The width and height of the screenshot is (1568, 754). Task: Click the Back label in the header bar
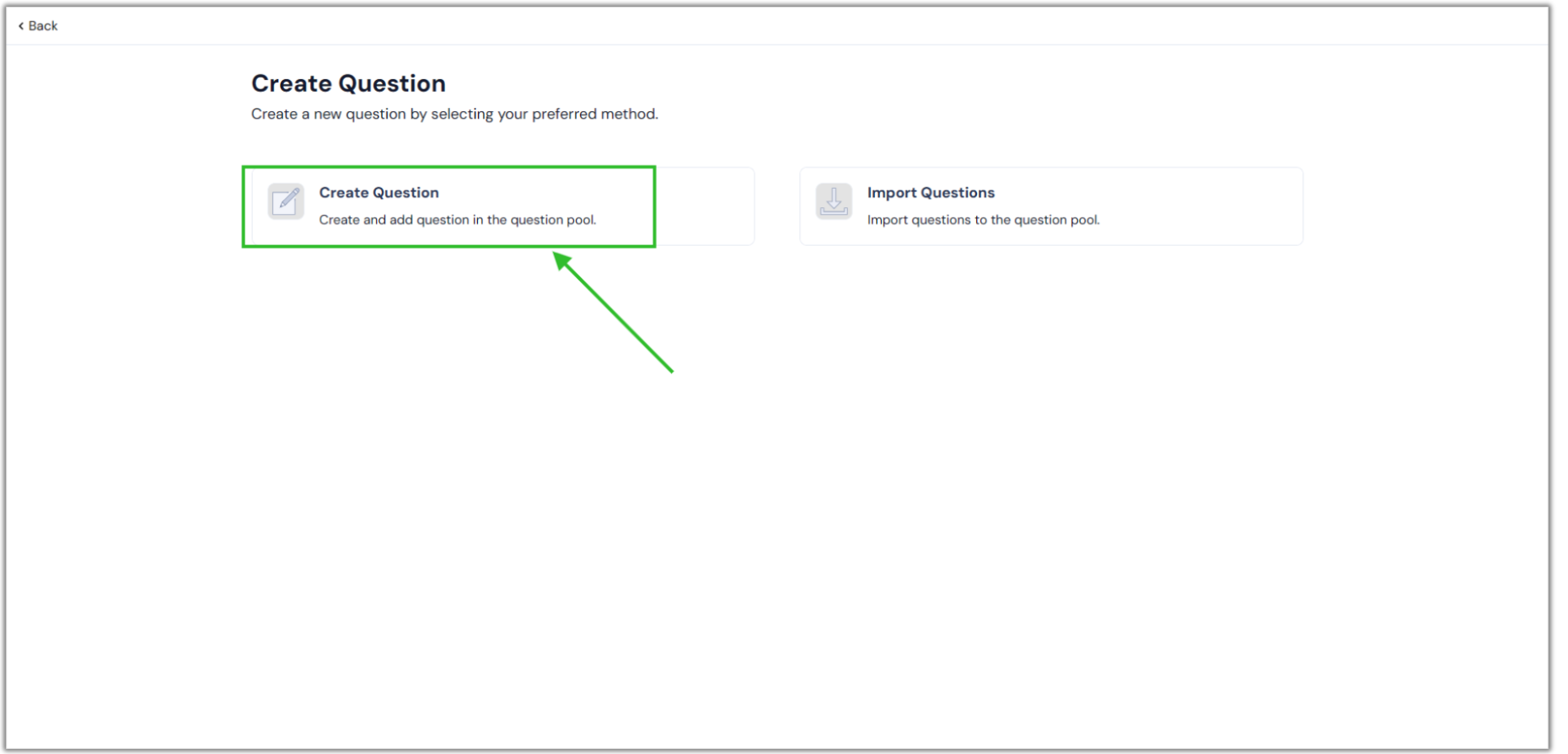click(x=41, y=25)
